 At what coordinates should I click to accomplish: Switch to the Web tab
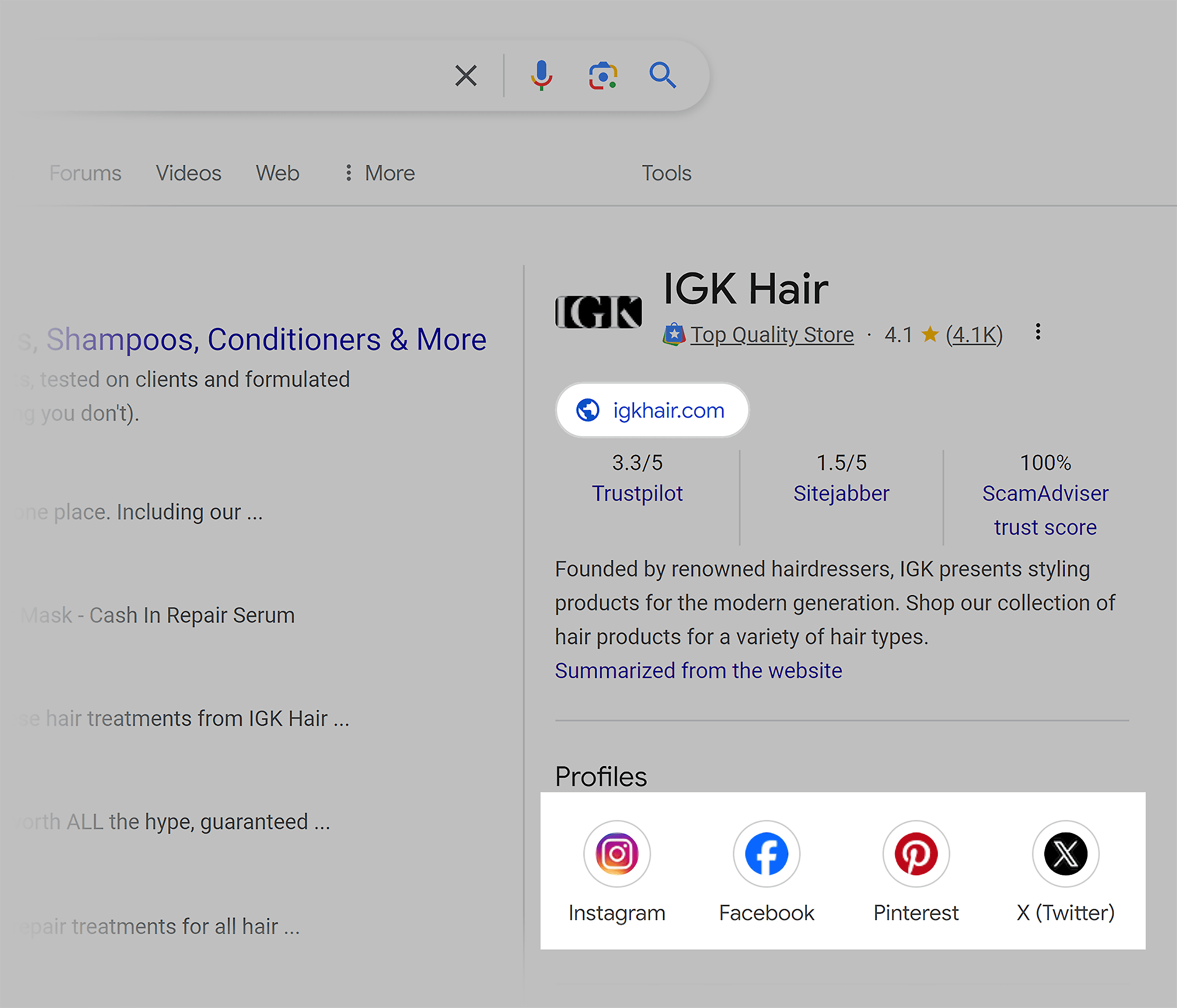point(277,173)
